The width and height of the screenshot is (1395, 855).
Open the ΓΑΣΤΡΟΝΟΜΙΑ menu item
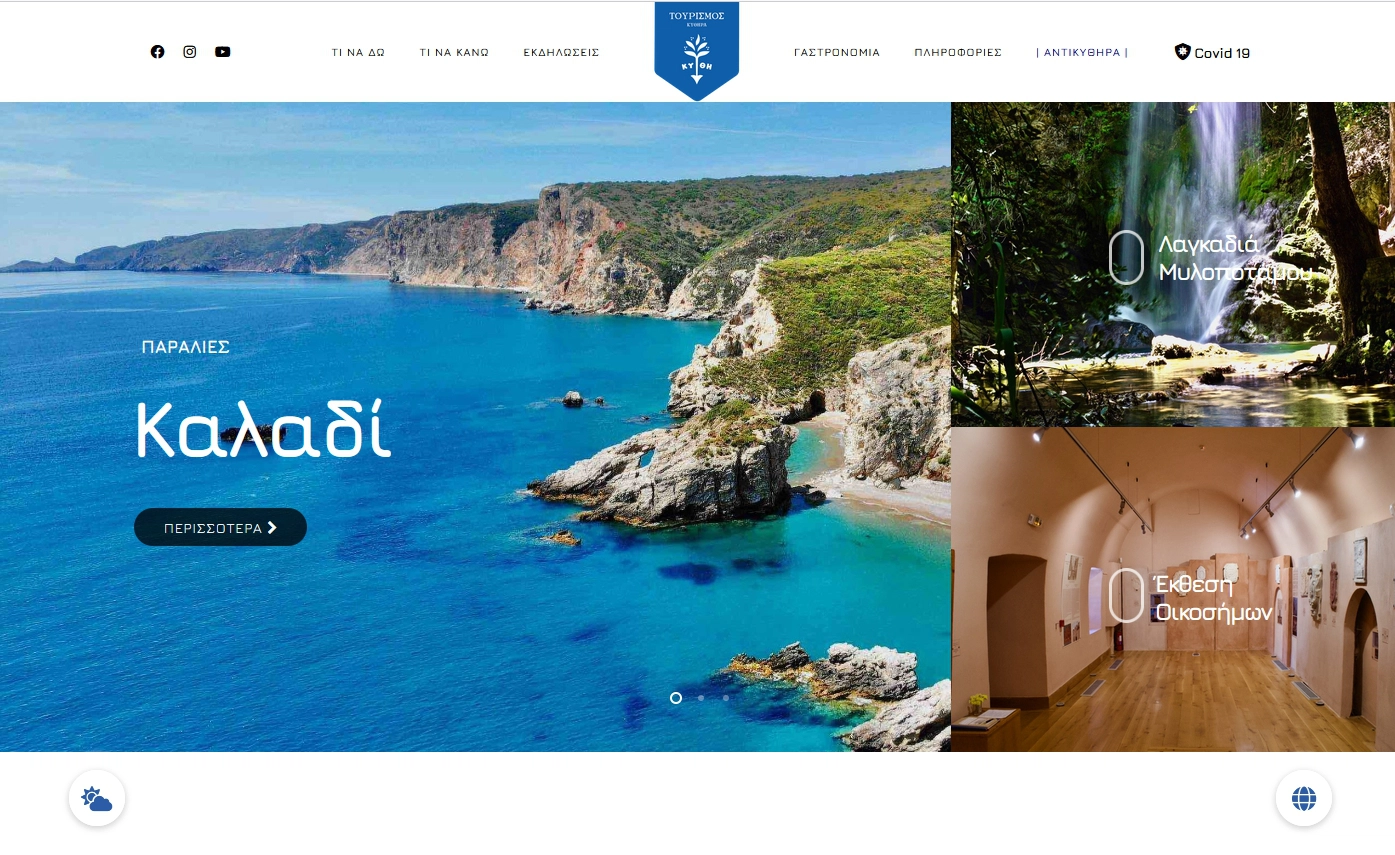click(x=837, y=53)
